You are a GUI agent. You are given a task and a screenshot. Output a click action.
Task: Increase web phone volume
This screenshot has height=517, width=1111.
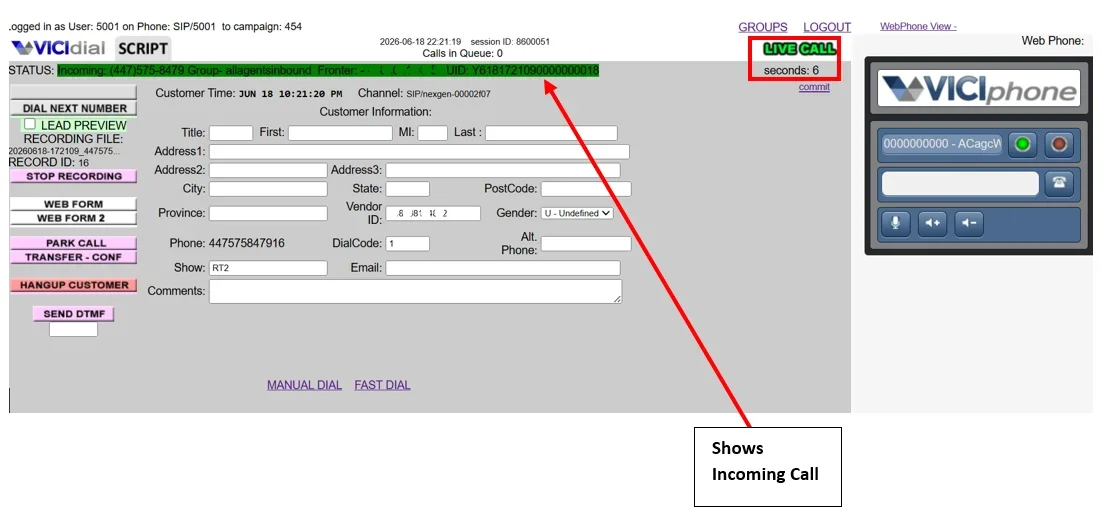tap(932, 223)
